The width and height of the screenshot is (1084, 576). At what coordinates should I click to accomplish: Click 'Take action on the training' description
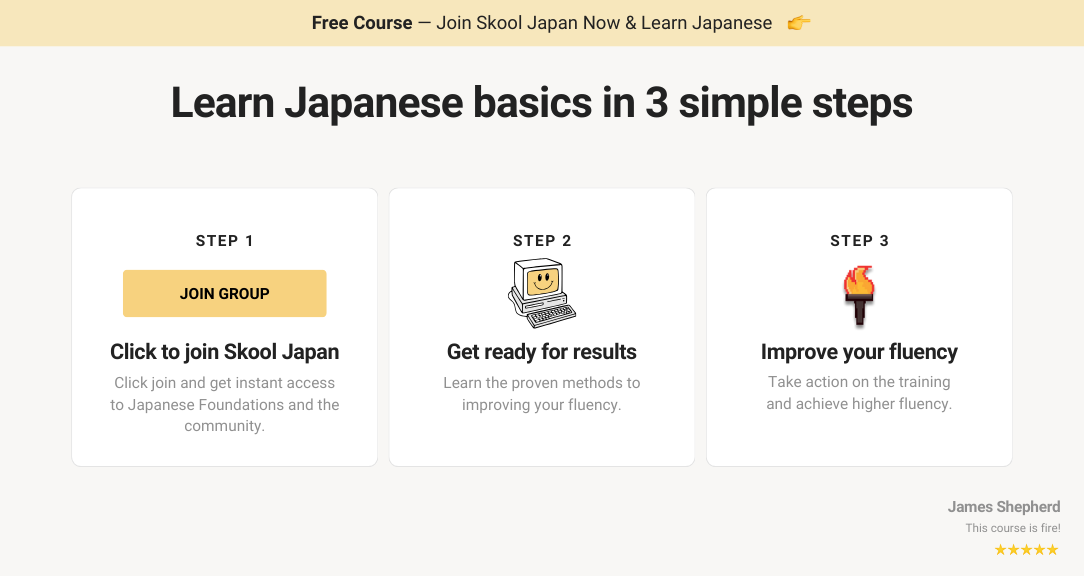[x=859, y=393]
